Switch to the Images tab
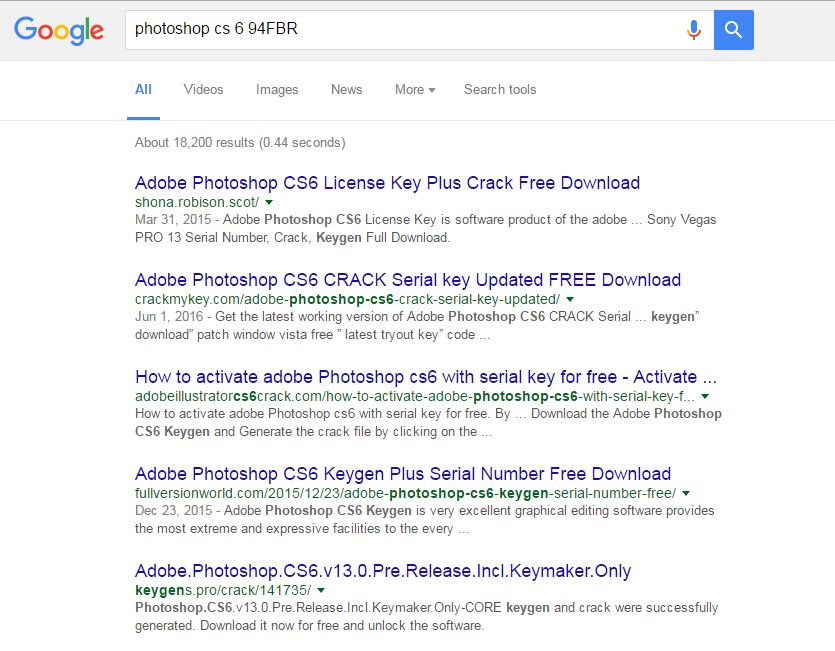Viewport: 835px width, 651px height. [277, 89]
